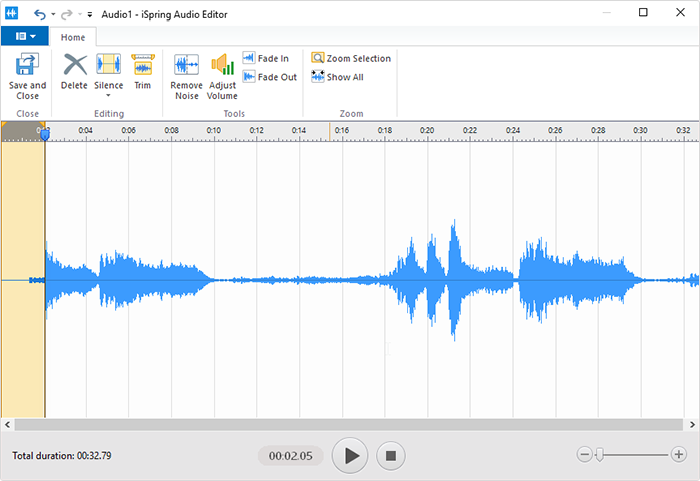Image resolution: width=700 pixels, height=481 pixels.
Task: Click the iSpring Audio Editor app icon
Action: pyautogui.click(x=12, y=13)
